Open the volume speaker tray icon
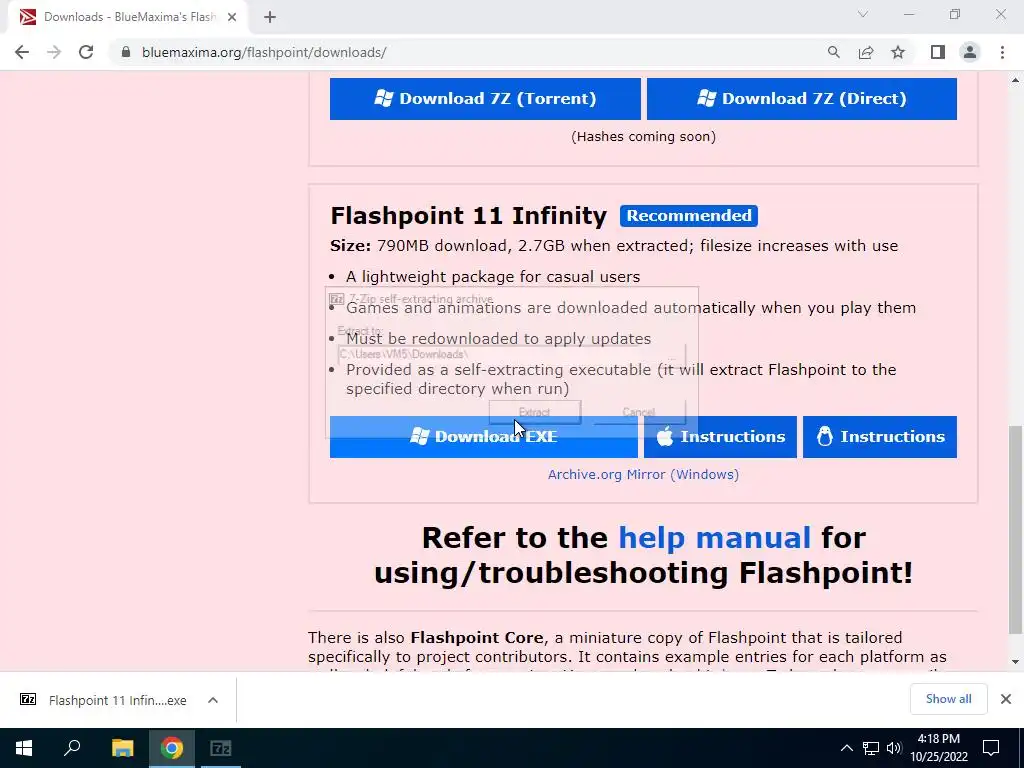Image resolution: width=1024 pixels, height=768 pixels. coord(894,748)
